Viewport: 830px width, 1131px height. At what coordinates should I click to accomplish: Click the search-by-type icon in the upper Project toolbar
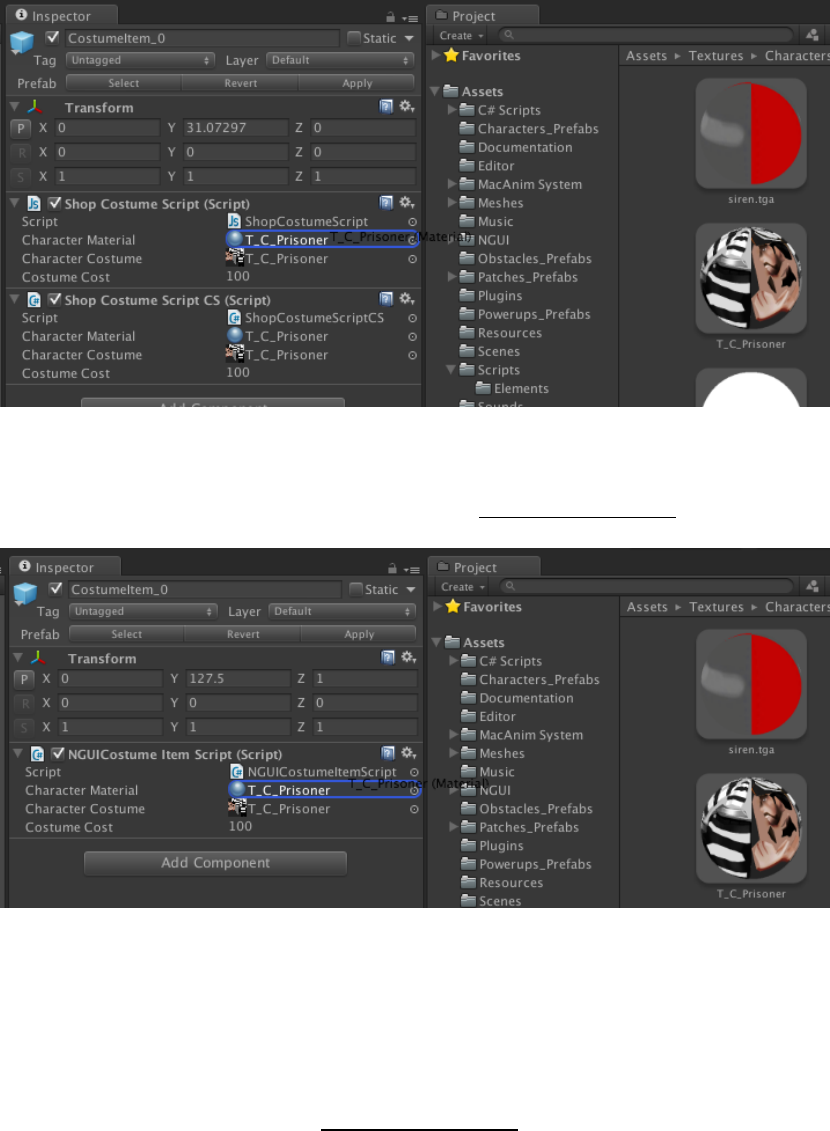click(x=812, y=35)
